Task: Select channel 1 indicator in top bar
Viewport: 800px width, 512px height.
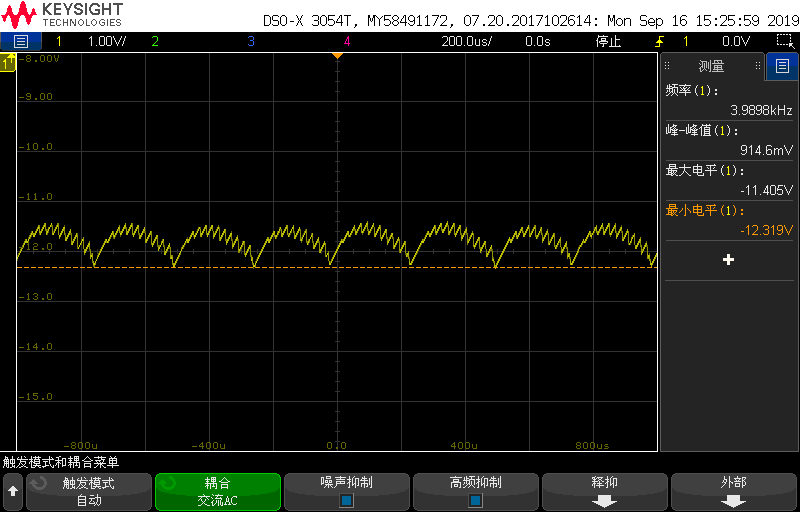Action: click(59, 42)
